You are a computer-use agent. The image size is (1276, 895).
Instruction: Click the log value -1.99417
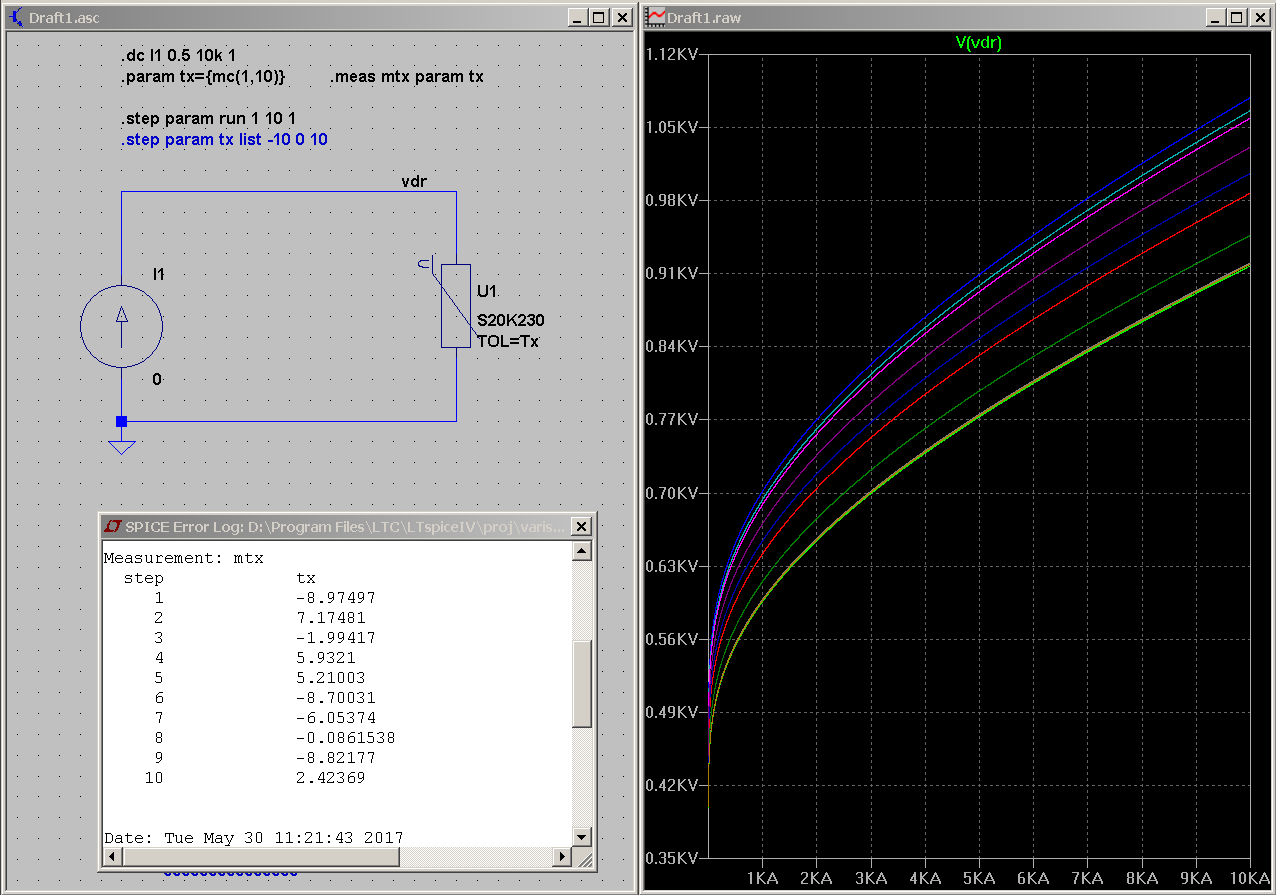[x=336, y=638]
